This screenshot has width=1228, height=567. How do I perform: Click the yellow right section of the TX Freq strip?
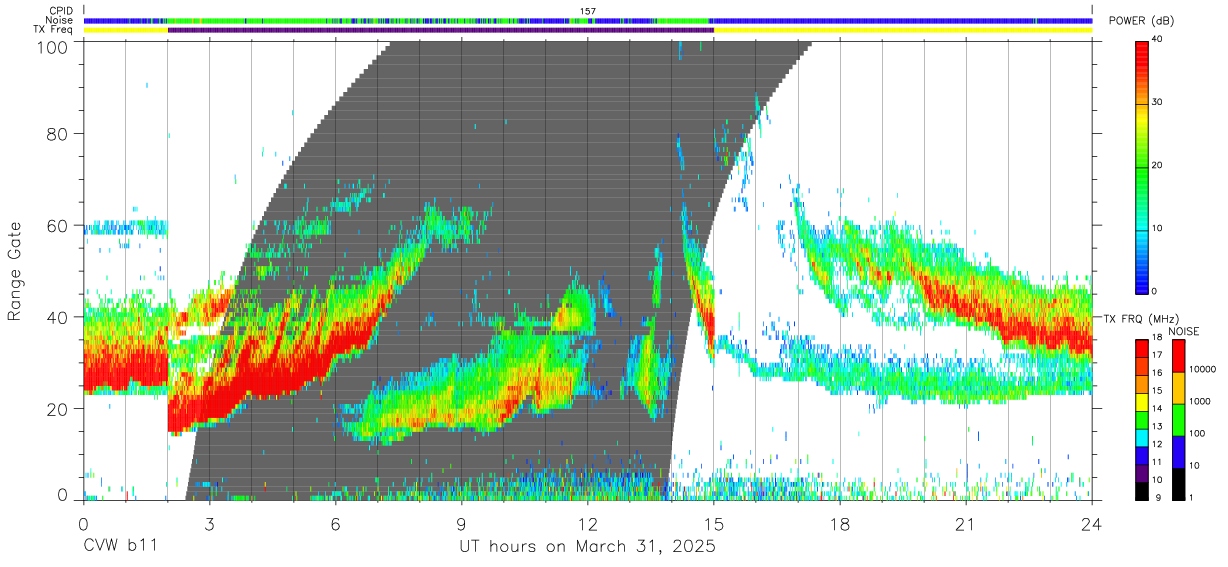[x=903, y=30]
